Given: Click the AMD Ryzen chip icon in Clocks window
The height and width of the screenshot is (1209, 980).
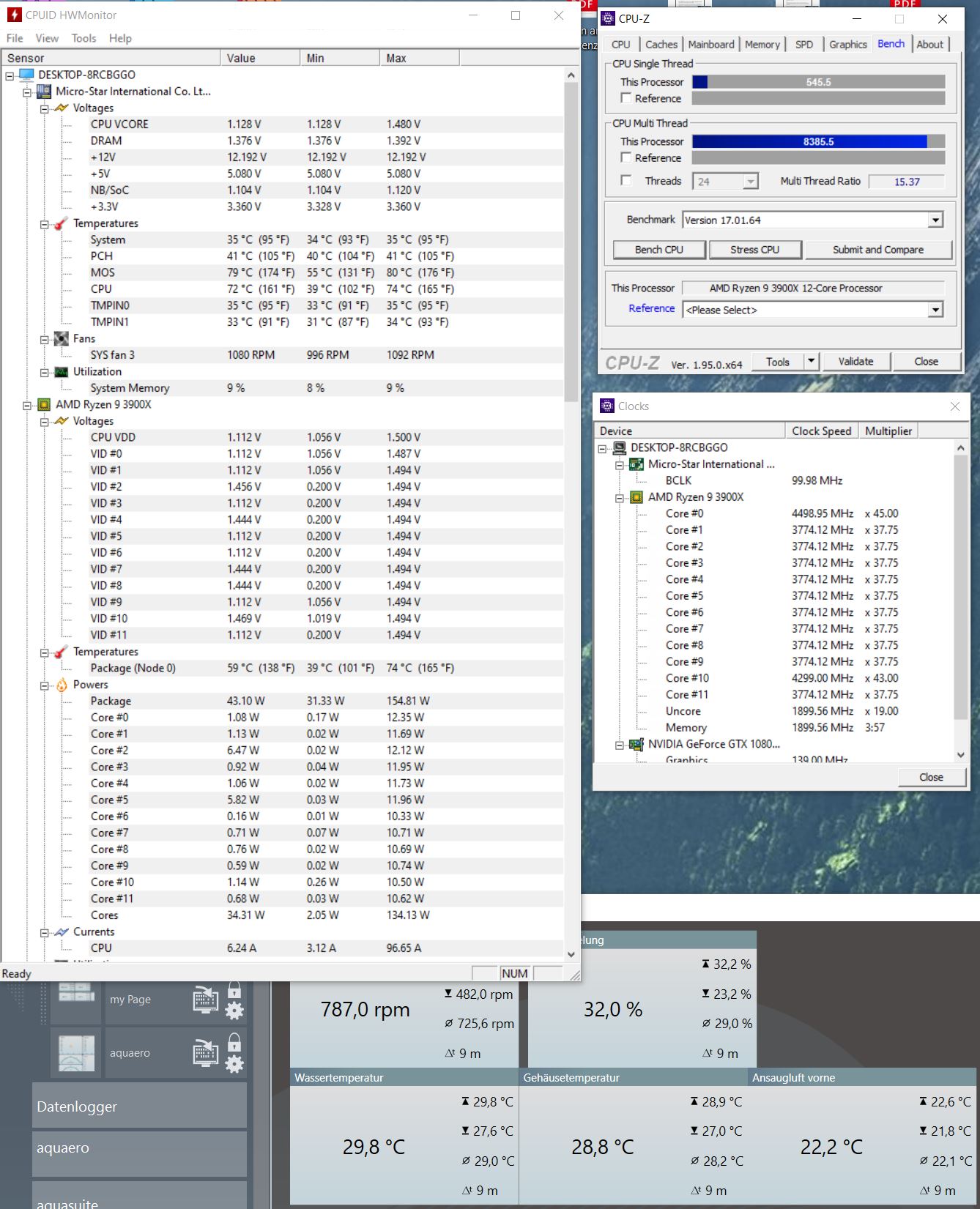Looking at the screenshot, I should click(x=636, y=497).
